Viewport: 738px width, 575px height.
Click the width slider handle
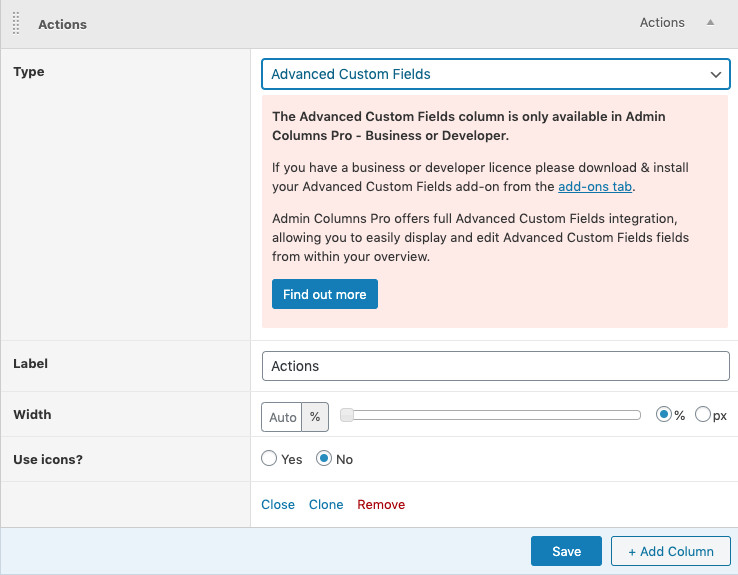[x=347, y=415]
